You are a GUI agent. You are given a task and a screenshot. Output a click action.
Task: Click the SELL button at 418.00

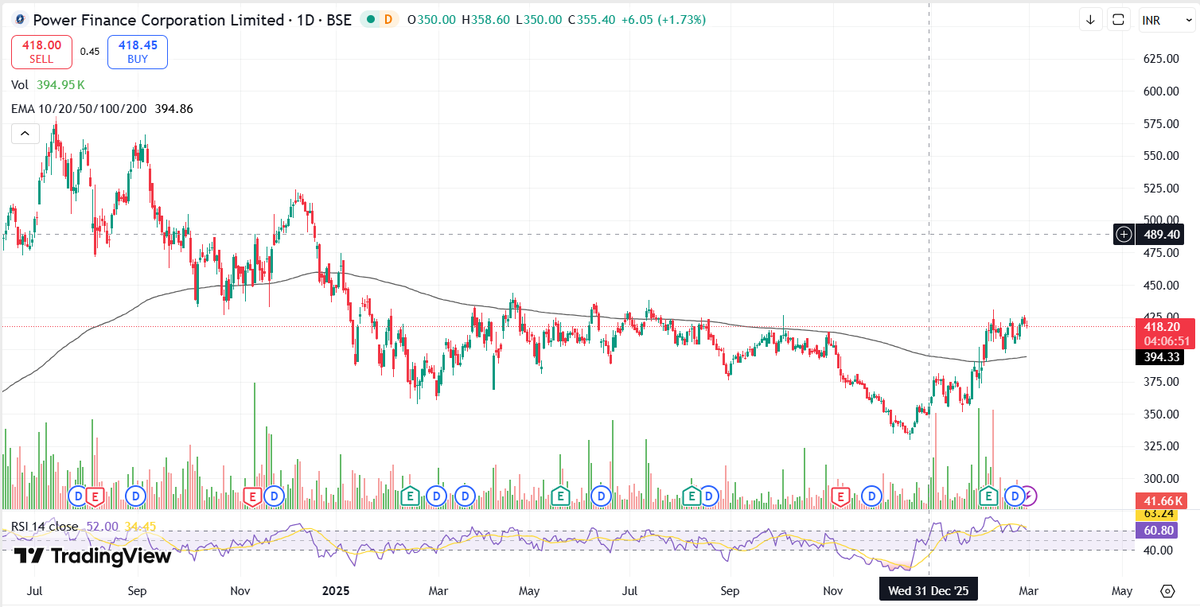[41, 51]
